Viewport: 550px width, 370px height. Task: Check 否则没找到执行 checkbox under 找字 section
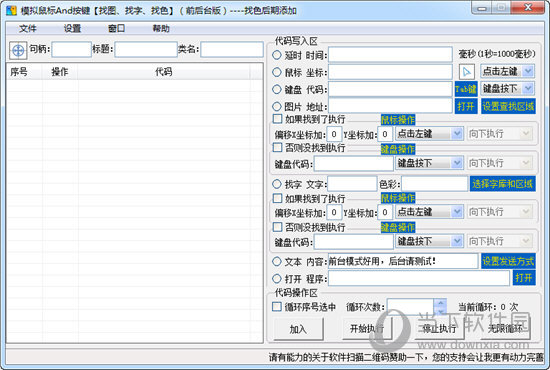point(277,227)
